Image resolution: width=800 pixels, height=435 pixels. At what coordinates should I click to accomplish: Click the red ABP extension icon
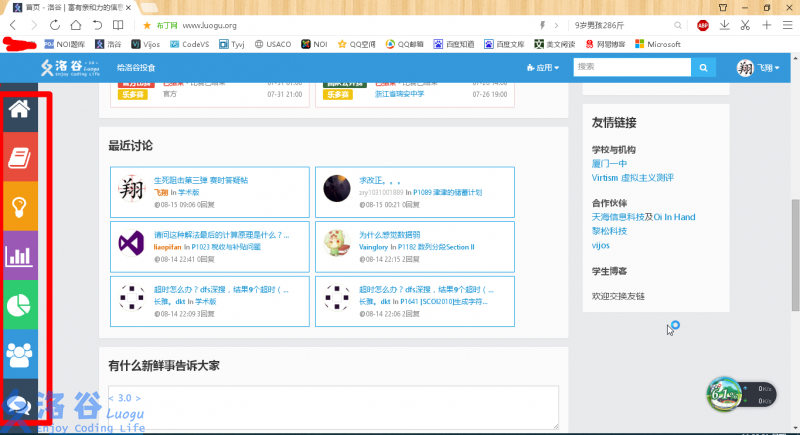coord(703,24)
